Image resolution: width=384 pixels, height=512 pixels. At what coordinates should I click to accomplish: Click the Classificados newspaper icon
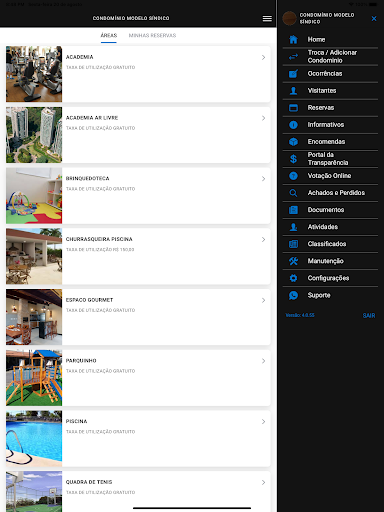[x=293, y=244]
